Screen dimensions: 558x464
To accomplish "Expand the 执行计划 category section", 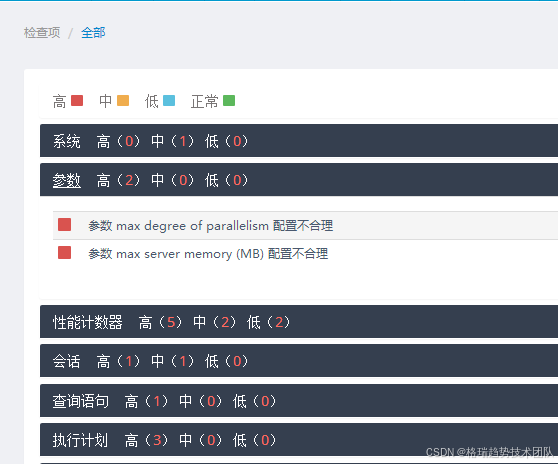I will (299, 440).
